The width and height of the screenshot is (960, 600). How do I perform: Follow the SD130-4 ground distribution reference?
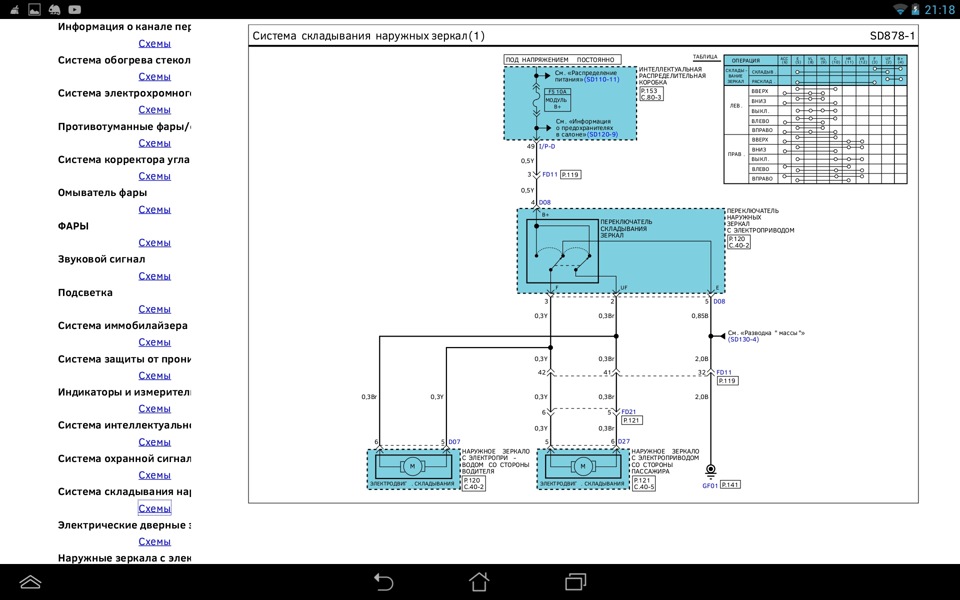click(743, 340)
